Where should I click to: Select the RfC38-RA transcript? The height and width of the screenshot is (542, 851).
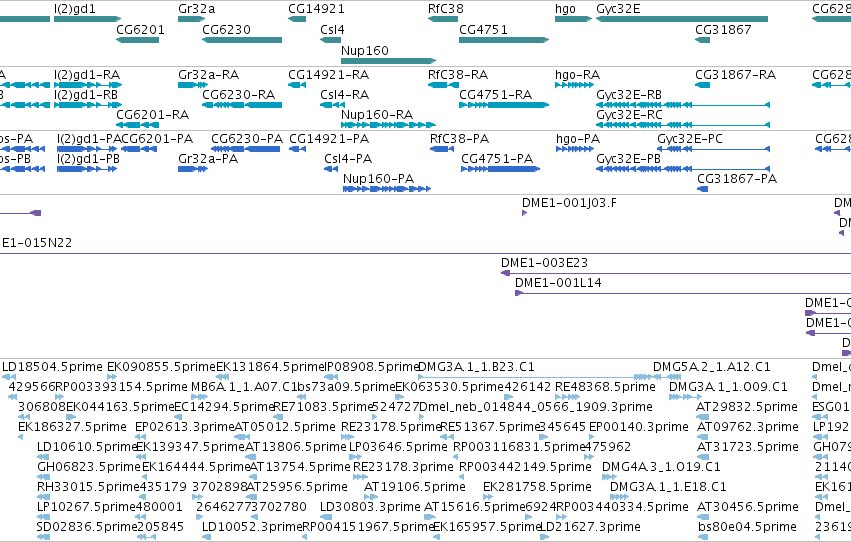[x=443, y=85]
